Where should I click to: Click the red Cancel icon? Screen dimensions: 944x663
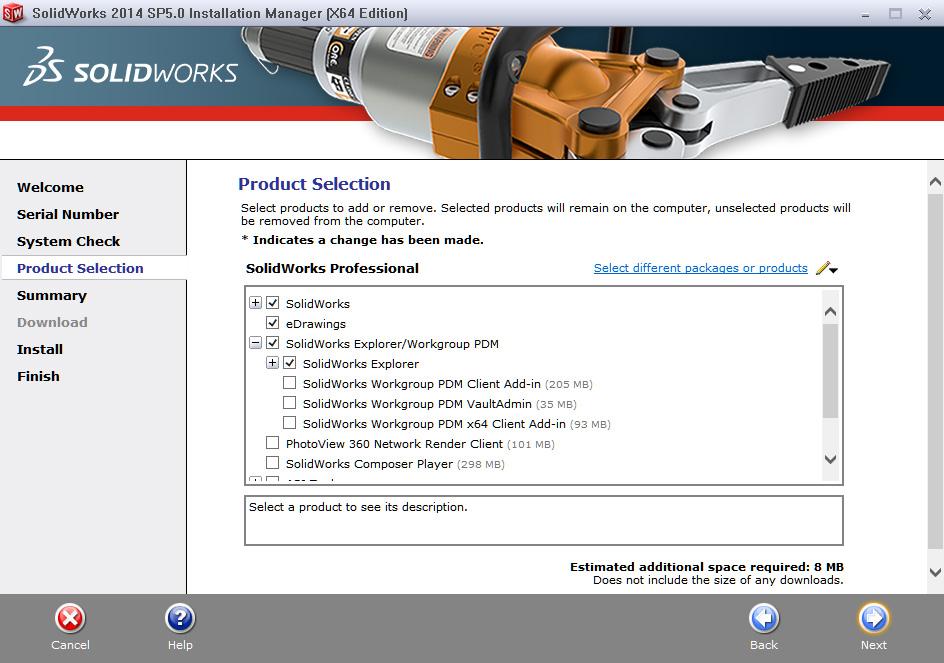tap(70, 618)
